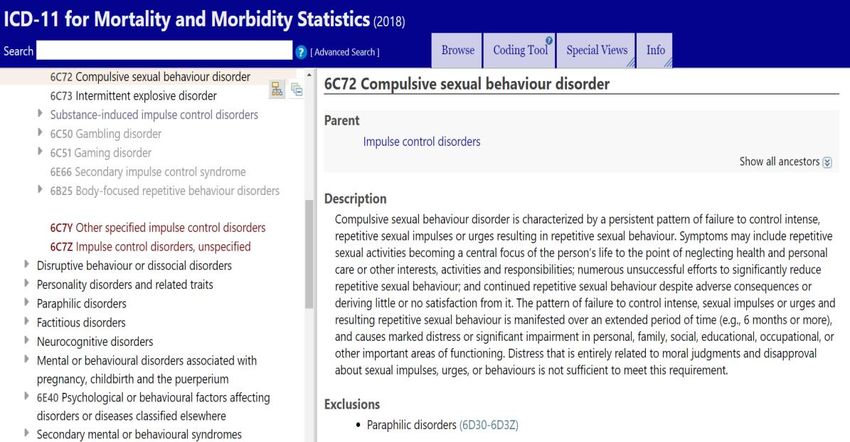Select 6C72 Compulsive sexual behaviour disorder in tree
Image resolution: width=850 pixels, height=442 pixels.
[x=150, y=77]
